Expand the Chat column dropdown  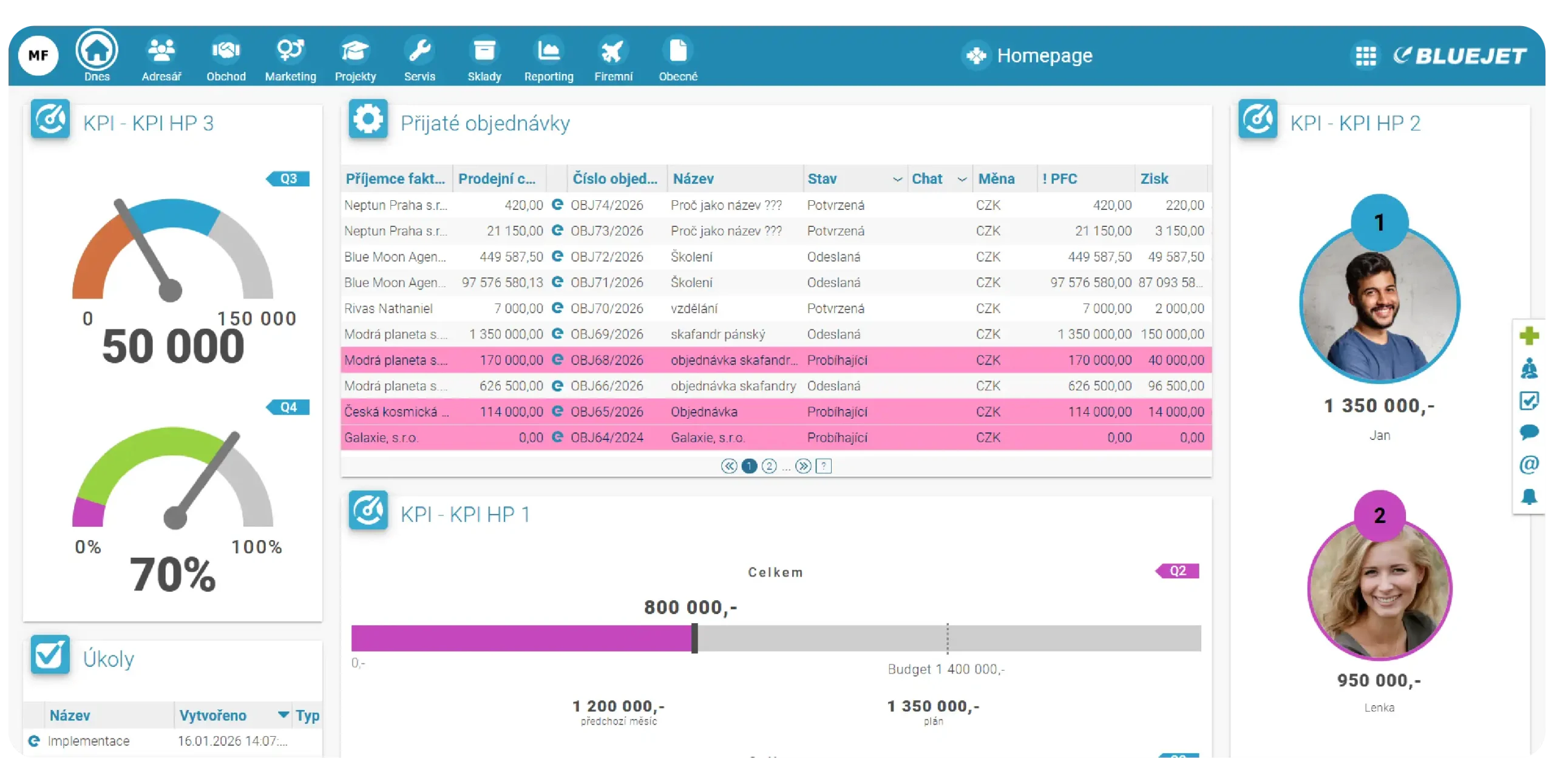[962, 179]
